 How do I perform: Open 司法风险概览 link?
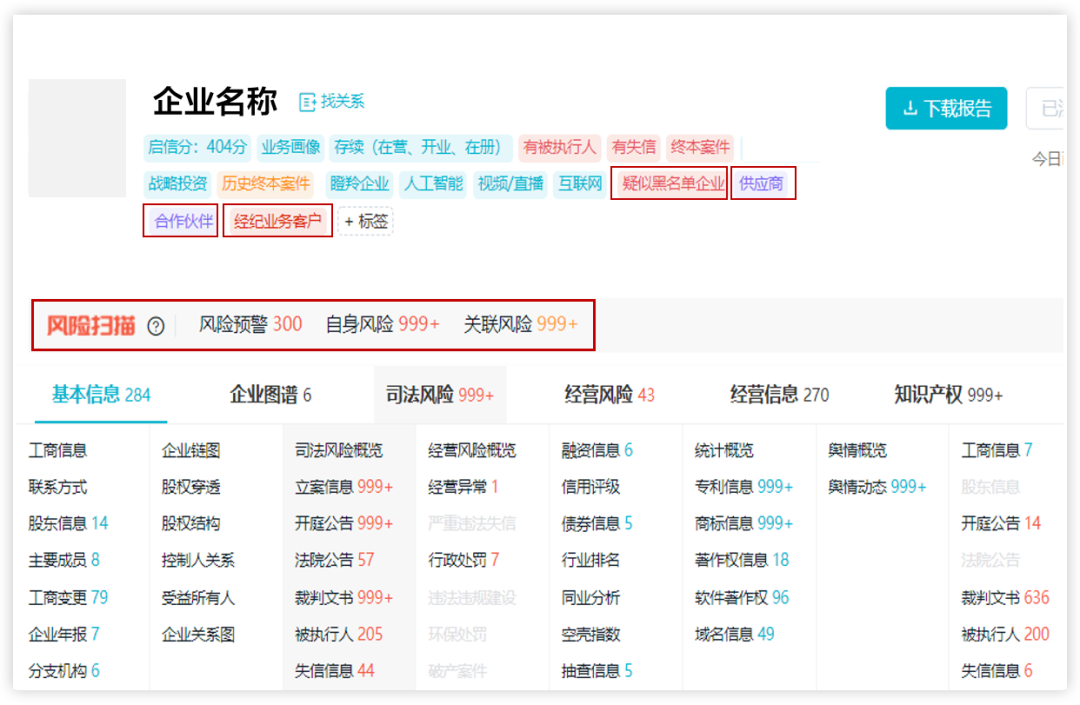click(x=339, y=450)
